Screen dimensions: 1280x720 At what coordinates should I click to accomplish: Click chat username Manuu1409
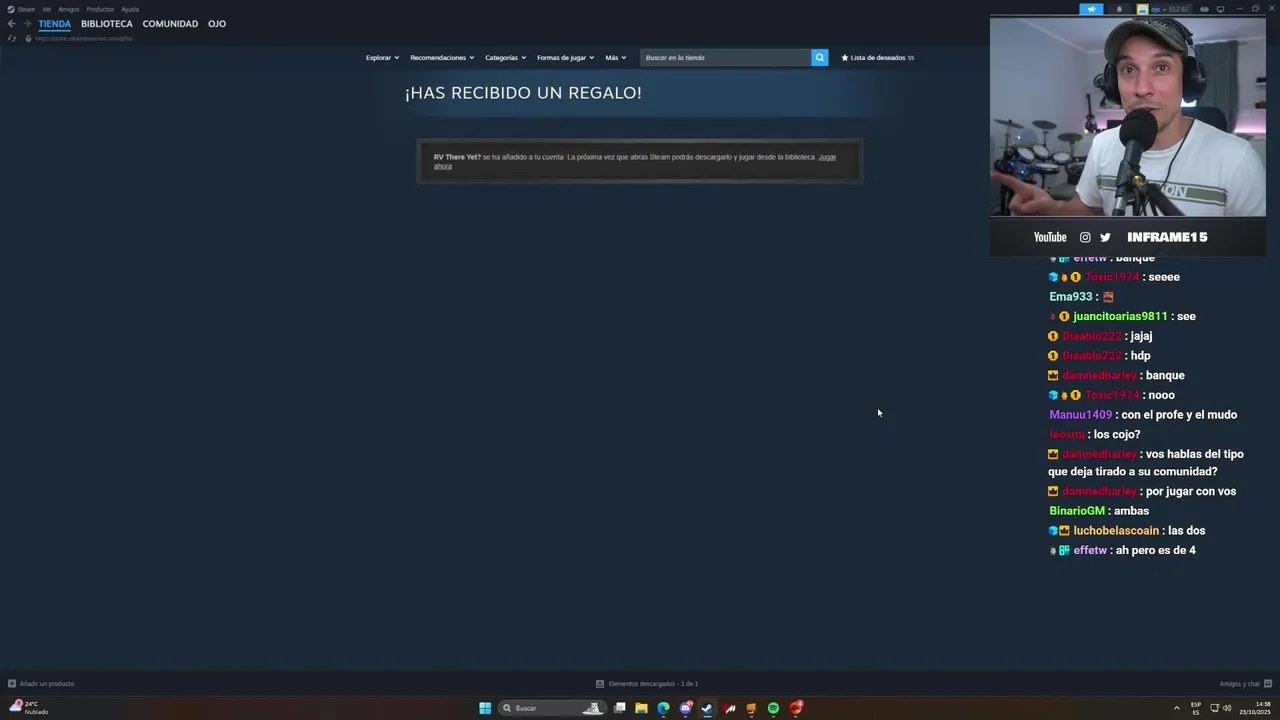[1080, 415]
